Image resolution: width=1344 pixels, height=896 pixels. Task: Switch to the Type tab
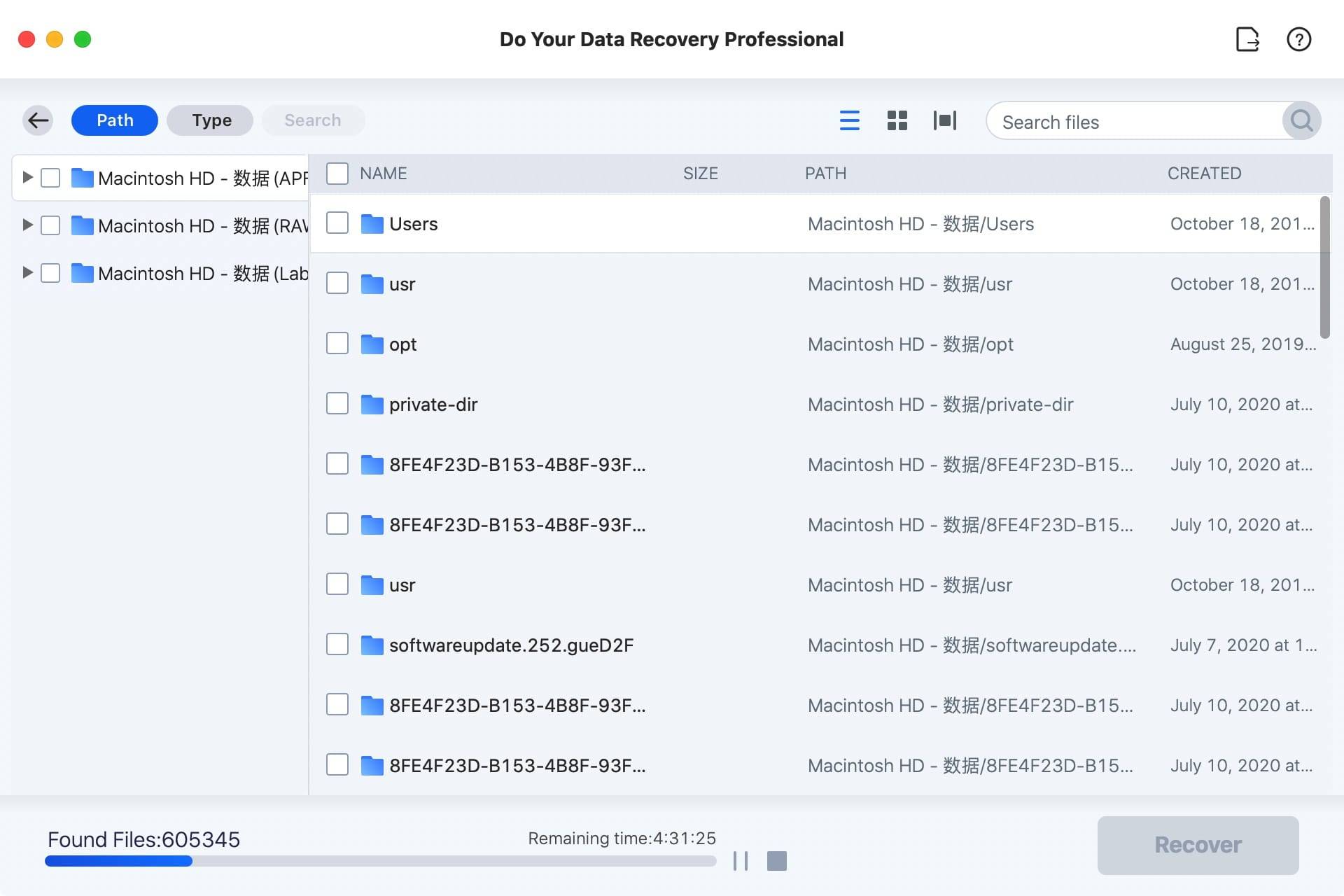(x=211, y=120)
